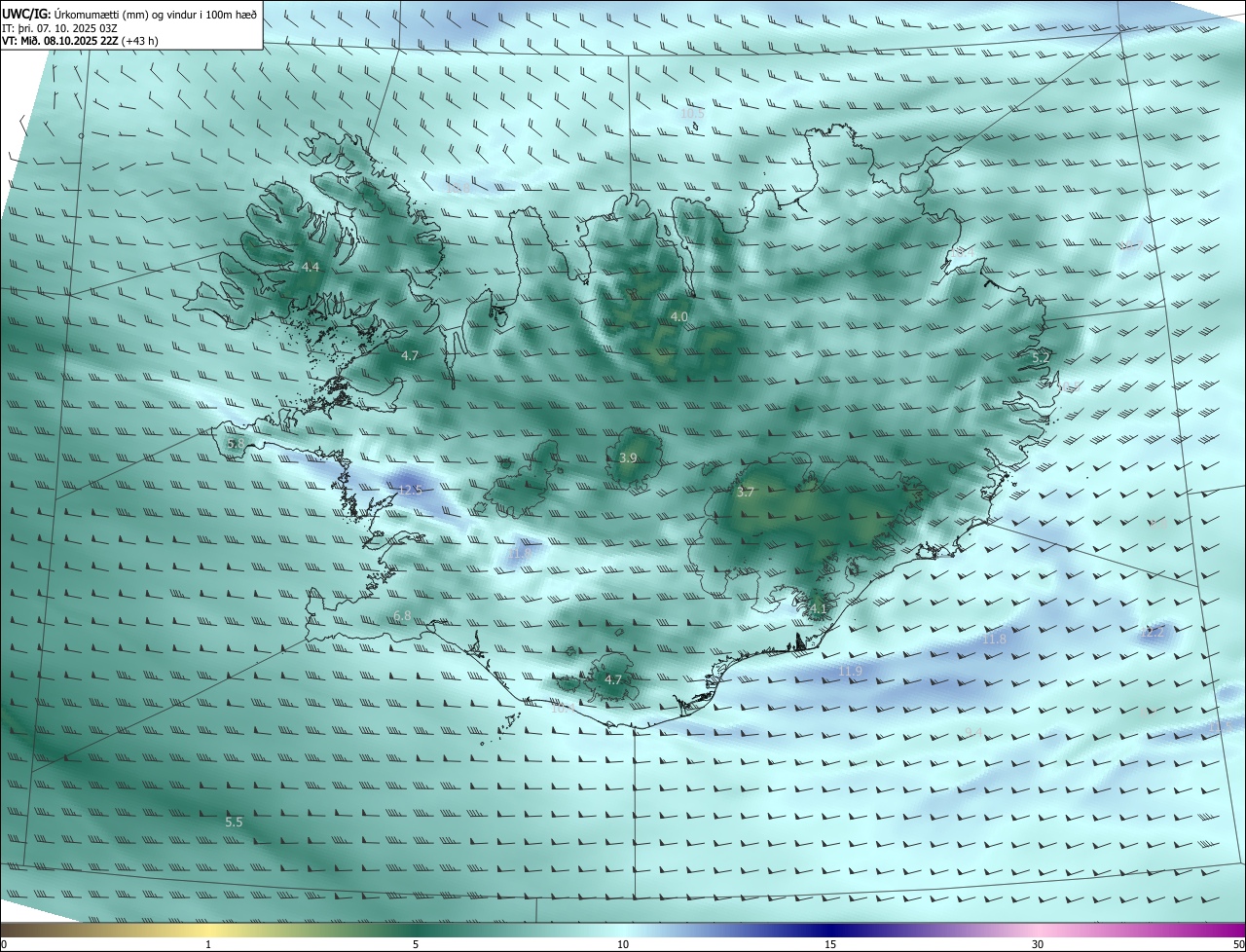Click the 10 tick label on color scale
This screenshot has width=1246, height=952.
point(623,944)
